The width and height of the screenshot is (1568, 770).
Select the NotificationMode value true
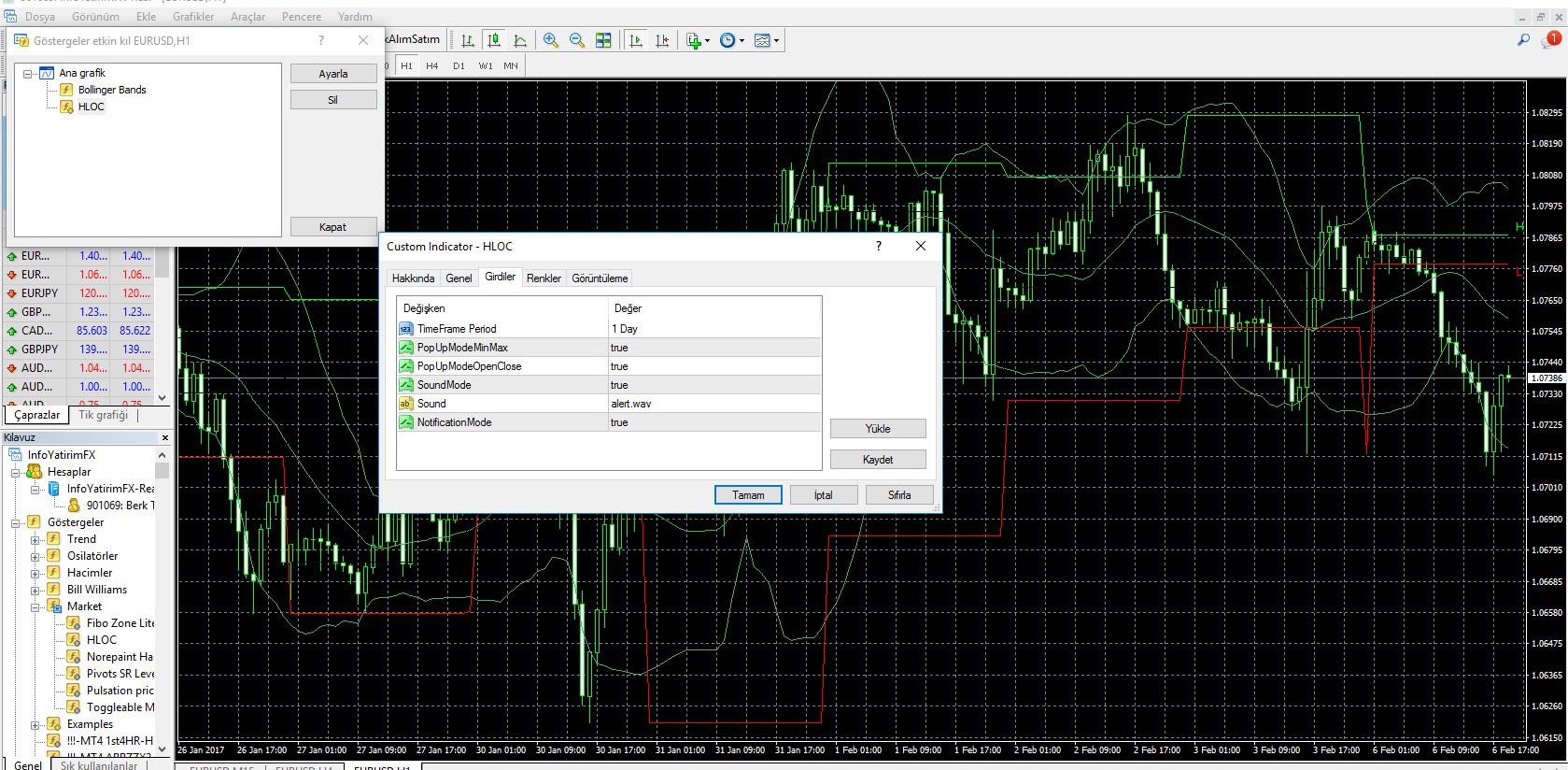[714, 422]
